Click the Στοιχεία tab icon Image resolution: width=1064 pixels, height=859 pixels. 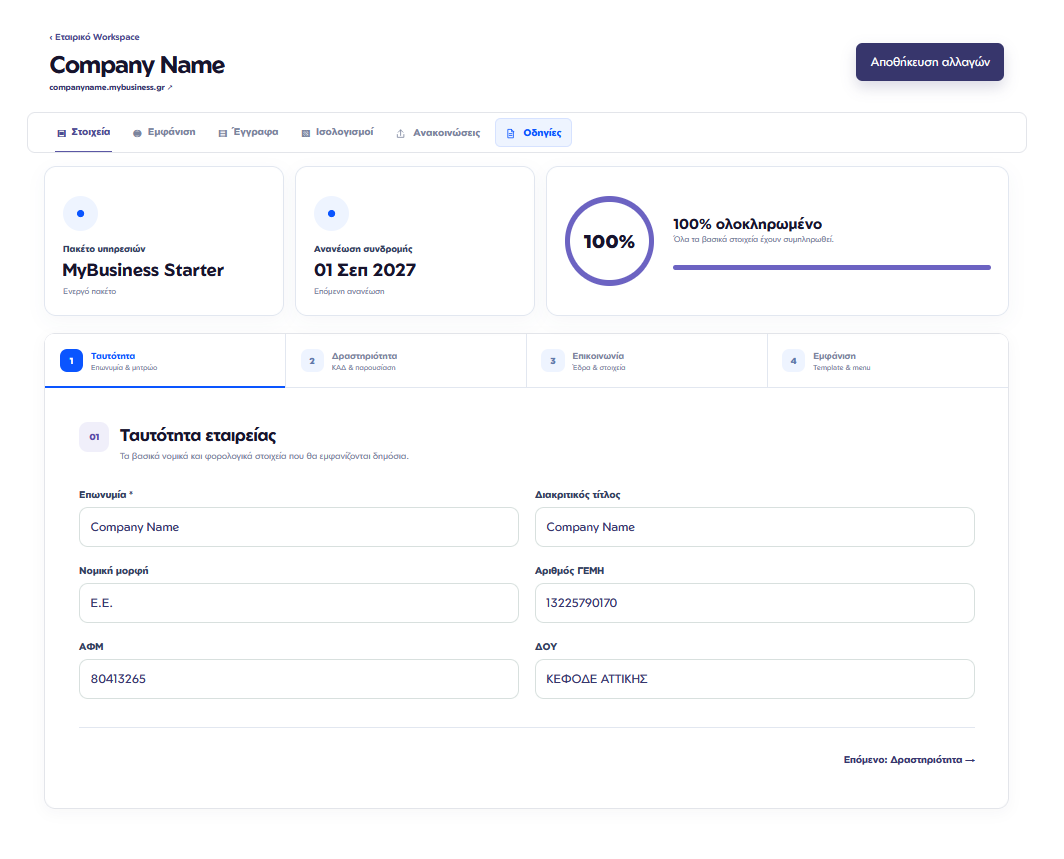click(x=62, y=133)
